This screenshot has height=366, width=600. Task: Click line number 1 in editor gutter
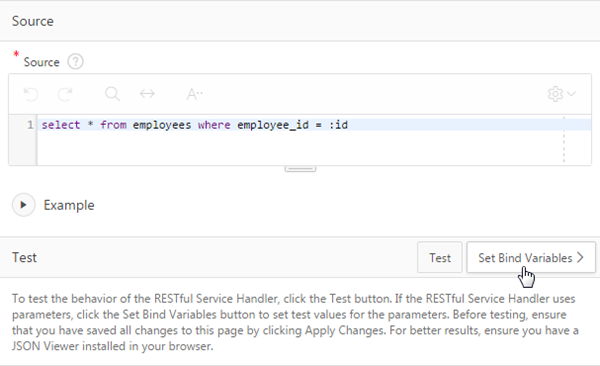tap(30, 125)
